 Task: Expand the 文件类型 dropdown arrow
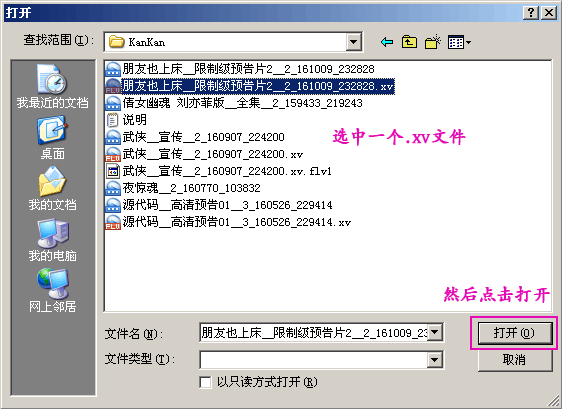click(434, 360)
